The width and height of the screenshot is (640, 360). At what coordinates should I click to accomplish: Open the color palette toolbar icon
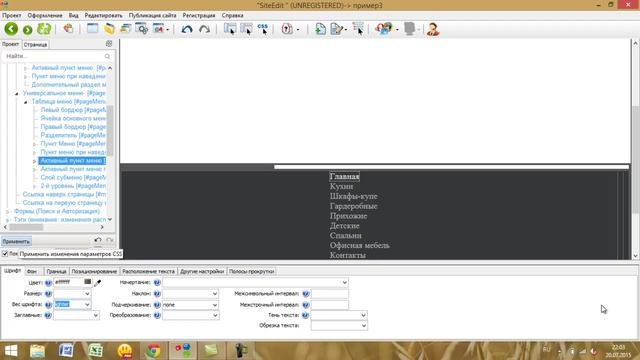click(x=68, y=29)
